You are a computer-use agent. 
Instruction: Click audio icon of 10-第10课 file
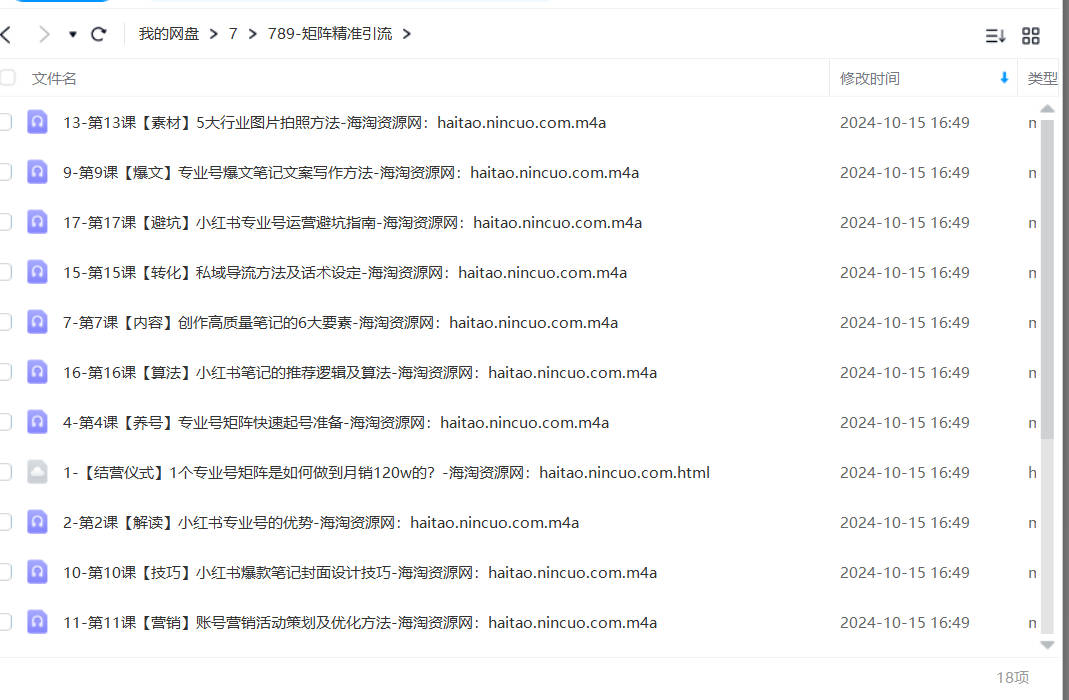click(x=37, y=572)
